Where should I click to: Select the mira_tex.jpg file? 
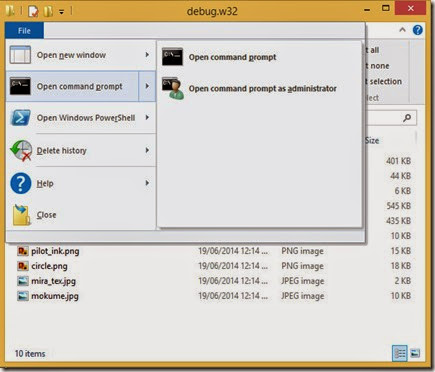(53, 281)
